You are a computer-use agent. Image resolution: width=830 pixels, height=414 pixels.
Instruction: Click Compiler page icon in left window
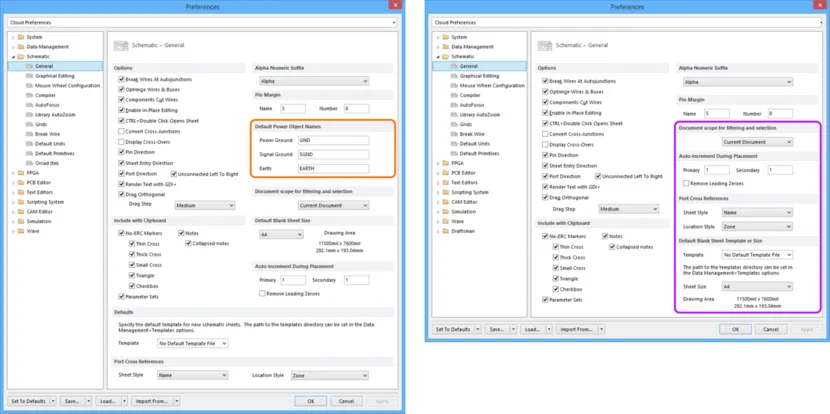30,95
